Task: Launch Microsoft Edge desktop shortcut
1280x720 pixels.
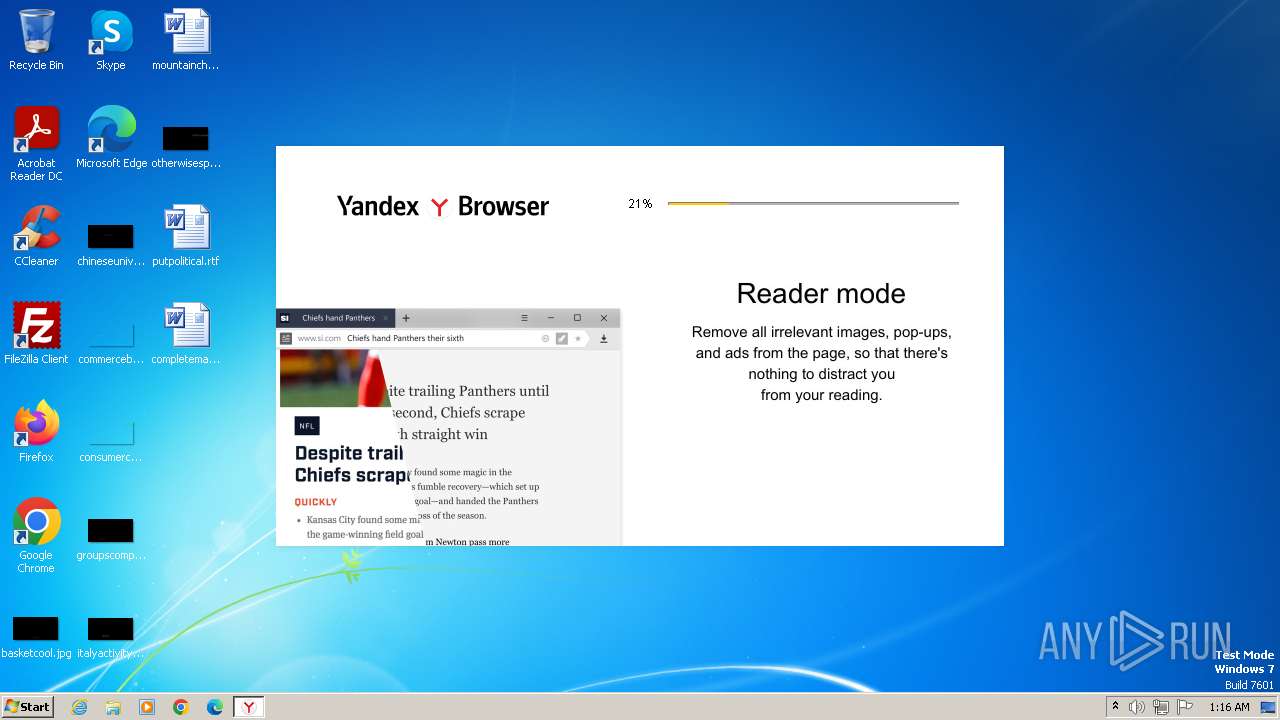Action: (111, 138)
